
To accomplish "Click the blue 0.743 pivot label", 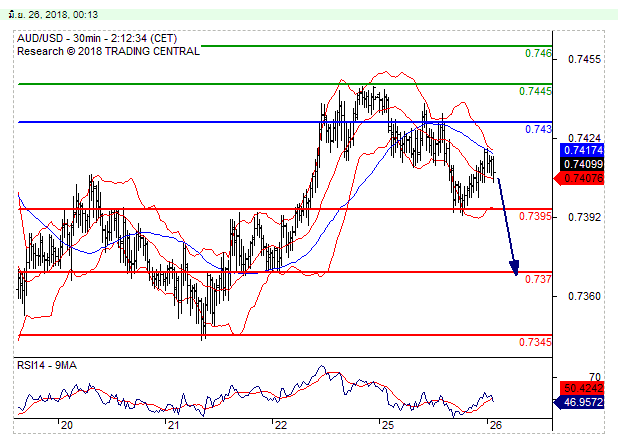I will click(538, 129).
